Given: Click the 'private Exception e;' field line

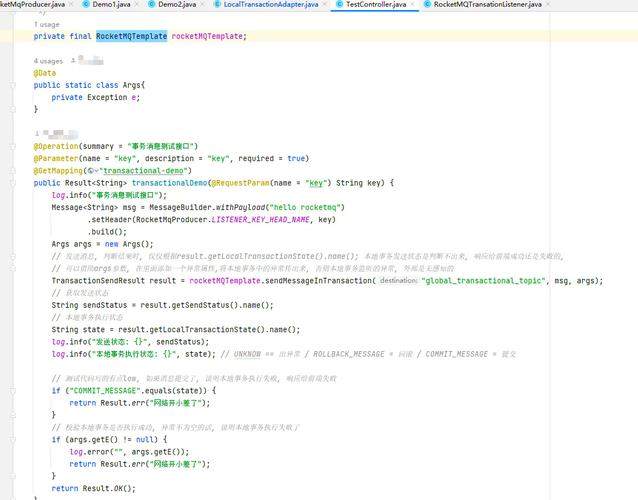Looking at the screenshot, I should tap(96, 97).
